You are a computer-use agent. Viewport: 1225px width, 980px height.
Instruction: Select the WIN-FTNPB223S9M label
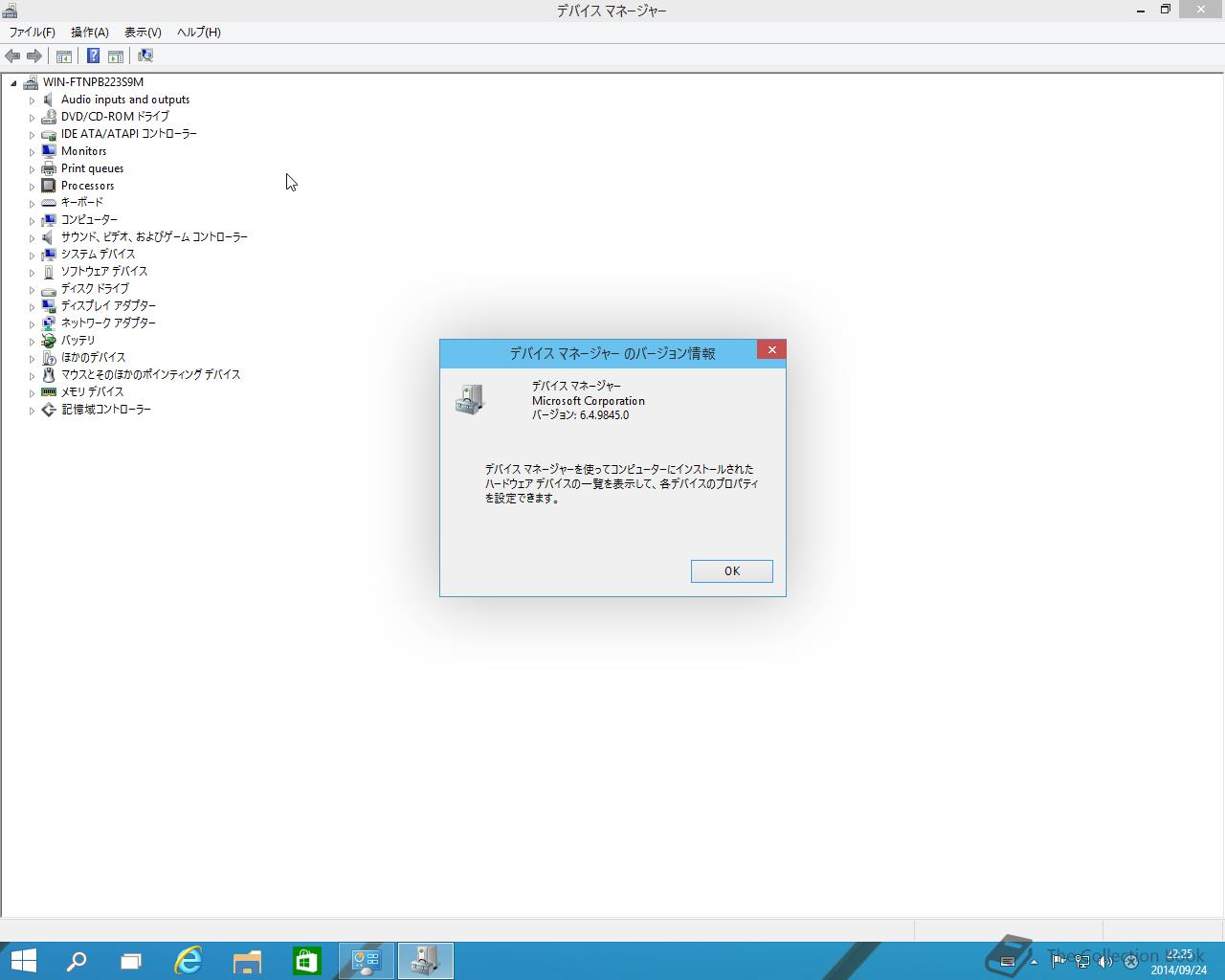point(93,82)
